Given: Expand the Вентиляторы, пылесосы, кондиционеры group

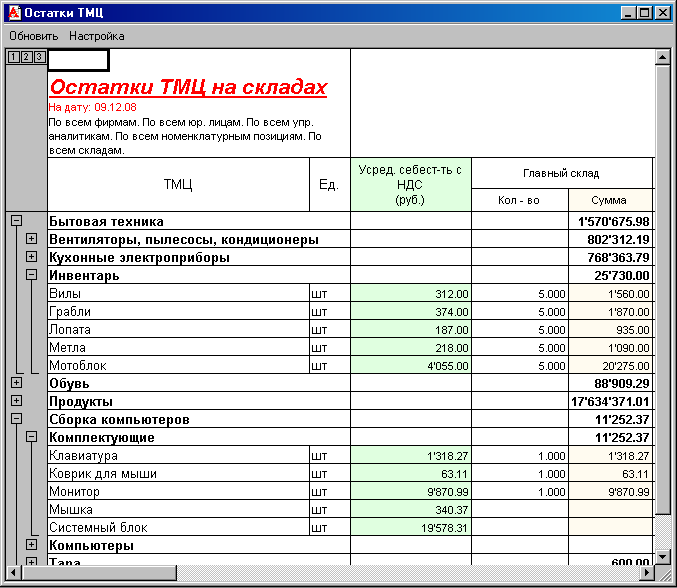Looking at the screenshot, I should click(31, 239).
